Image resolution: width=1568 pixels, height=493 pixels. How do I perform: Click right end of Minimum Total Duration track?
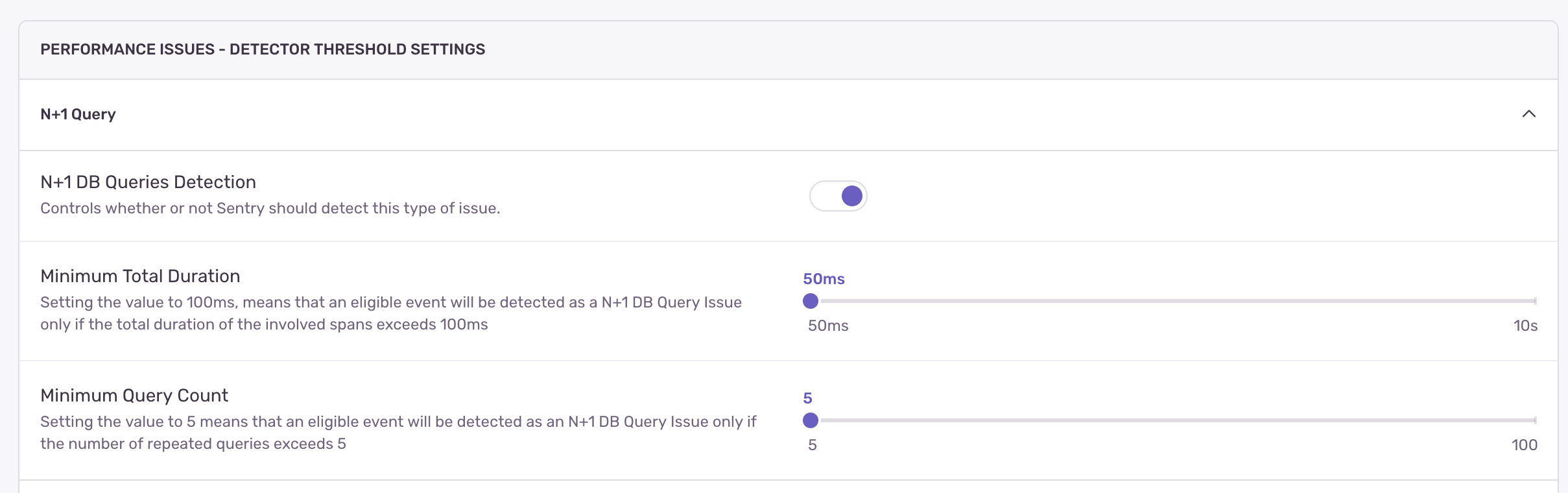click(x=1533, y=301)
